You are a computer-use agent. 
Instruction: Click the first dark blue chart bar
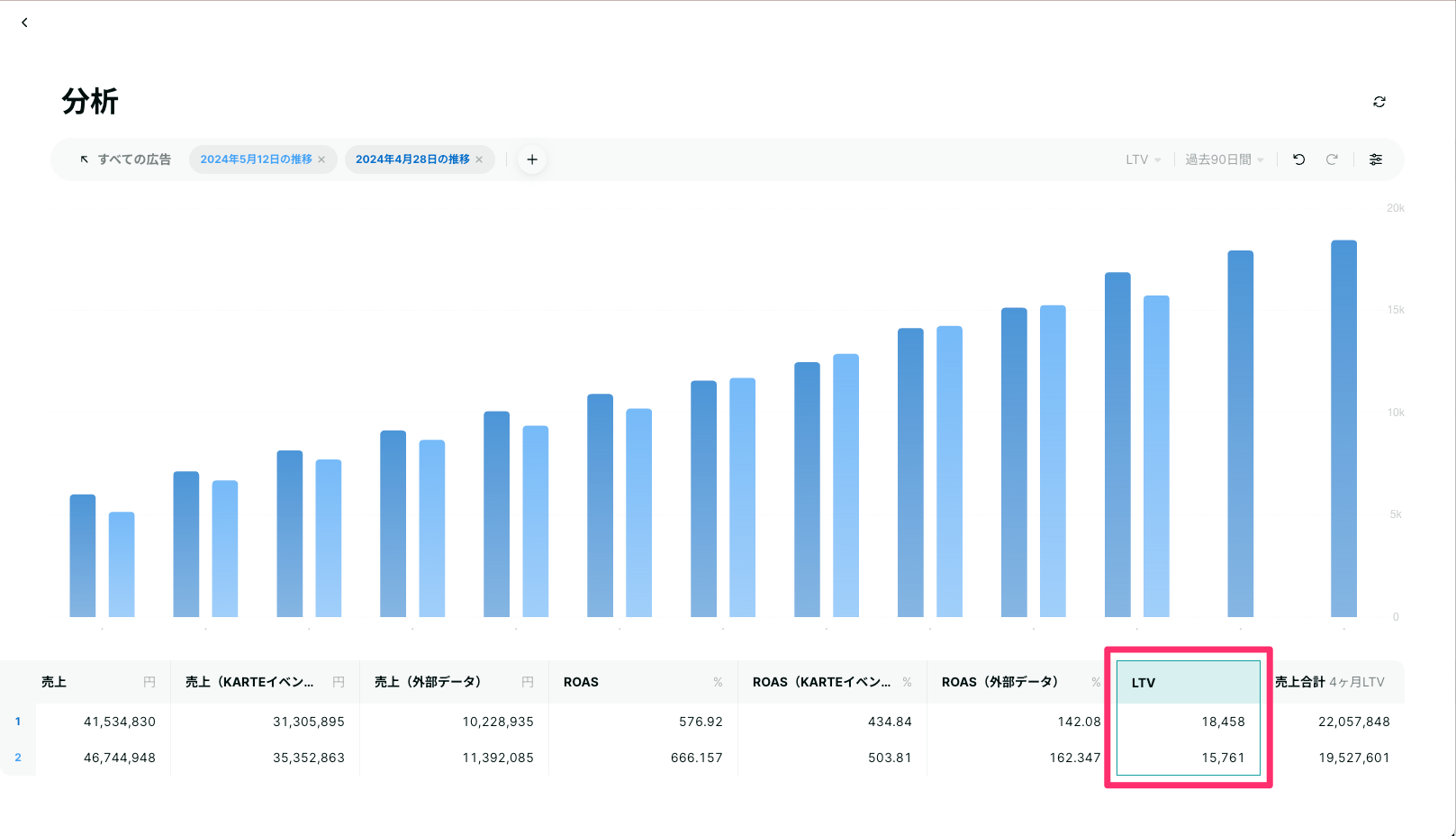click(82, 556)
